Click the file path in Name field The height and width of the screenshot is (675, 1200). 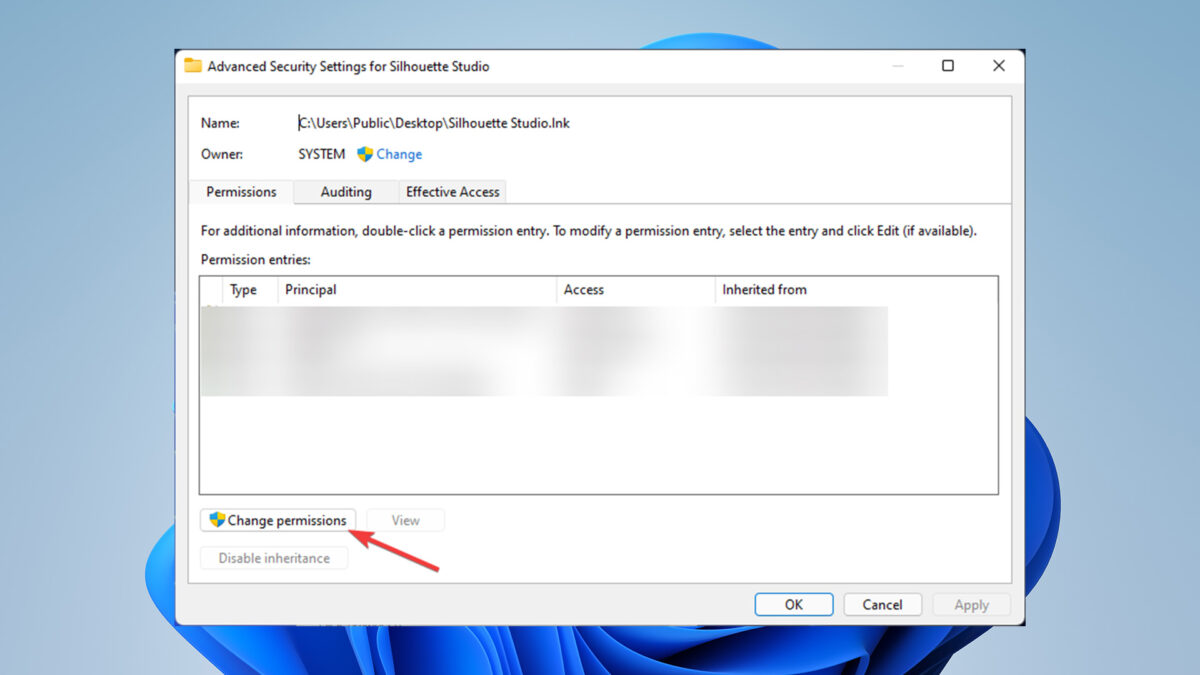(434, 123)
